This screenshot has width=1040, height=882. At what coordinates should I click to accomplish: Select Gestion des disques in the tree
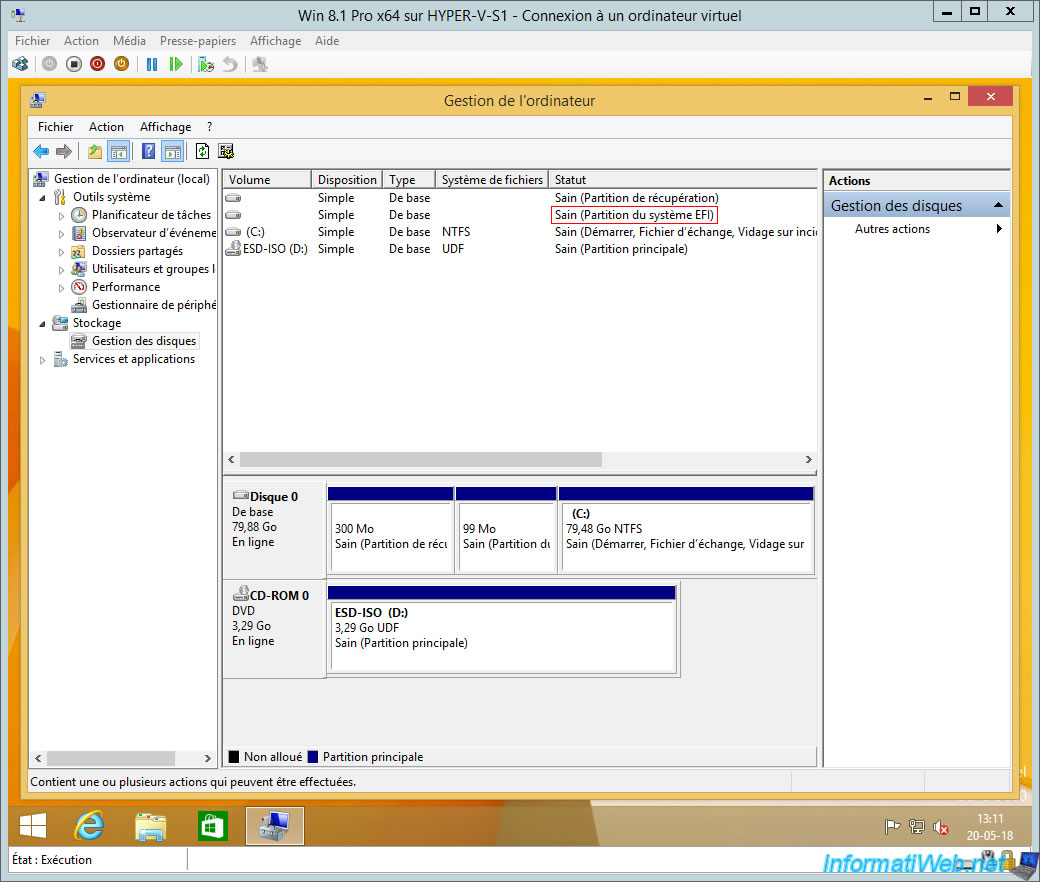(x=144, y=341)
